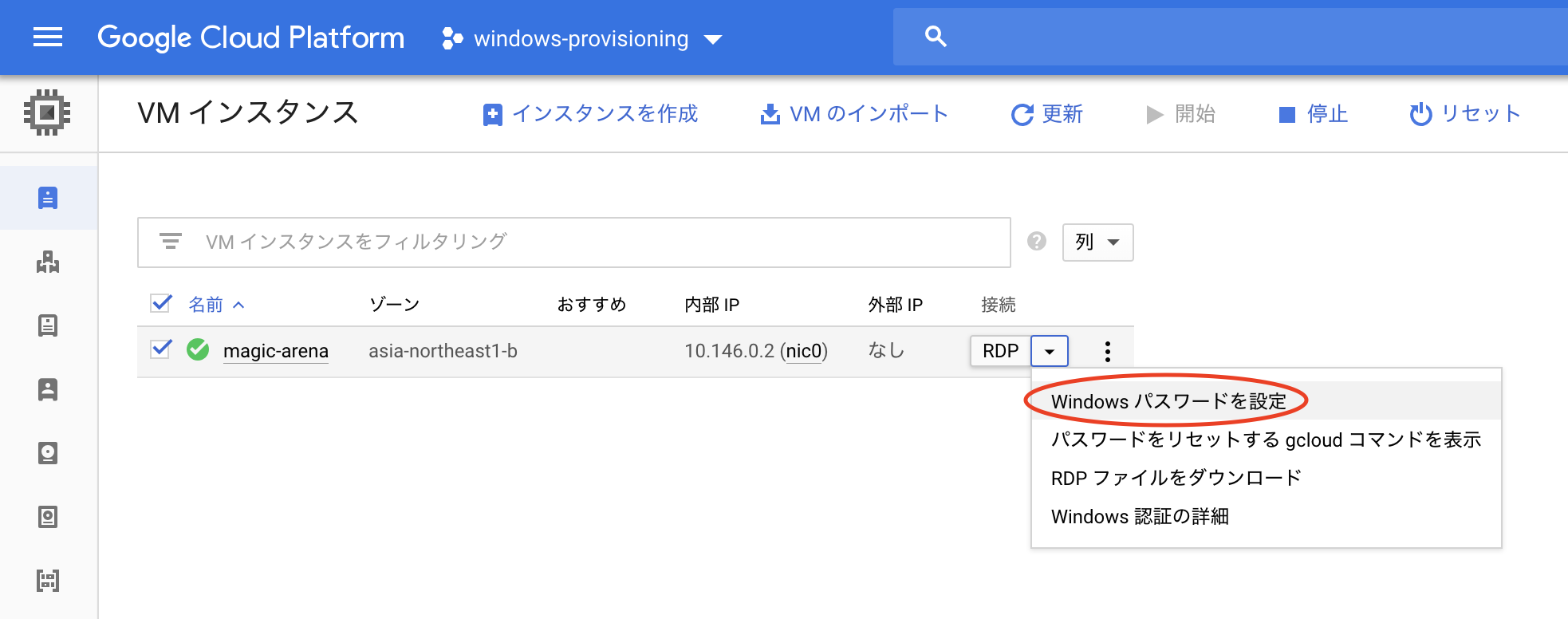Click the RDP connect button
The image size is (1568, 619).
(1000, 351)
